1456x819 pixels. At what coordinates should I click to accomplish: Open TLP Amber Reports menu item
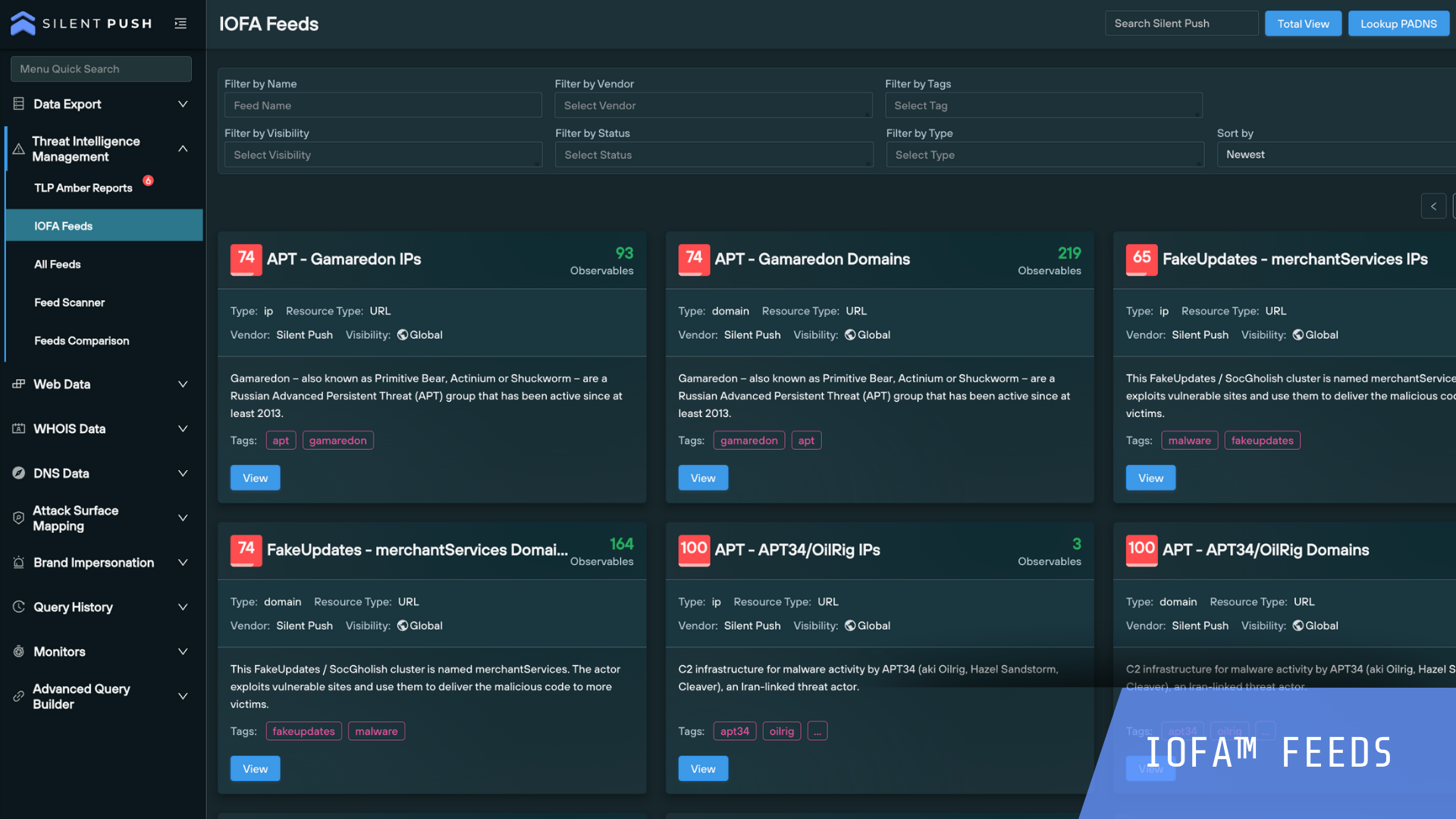coord(83,188)
